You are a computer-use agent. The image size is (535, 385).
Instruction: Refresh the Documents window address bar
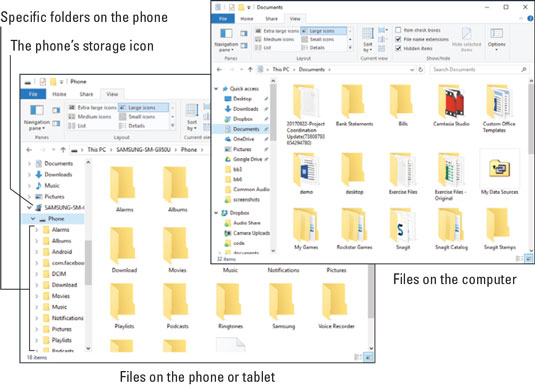(421, 69)
